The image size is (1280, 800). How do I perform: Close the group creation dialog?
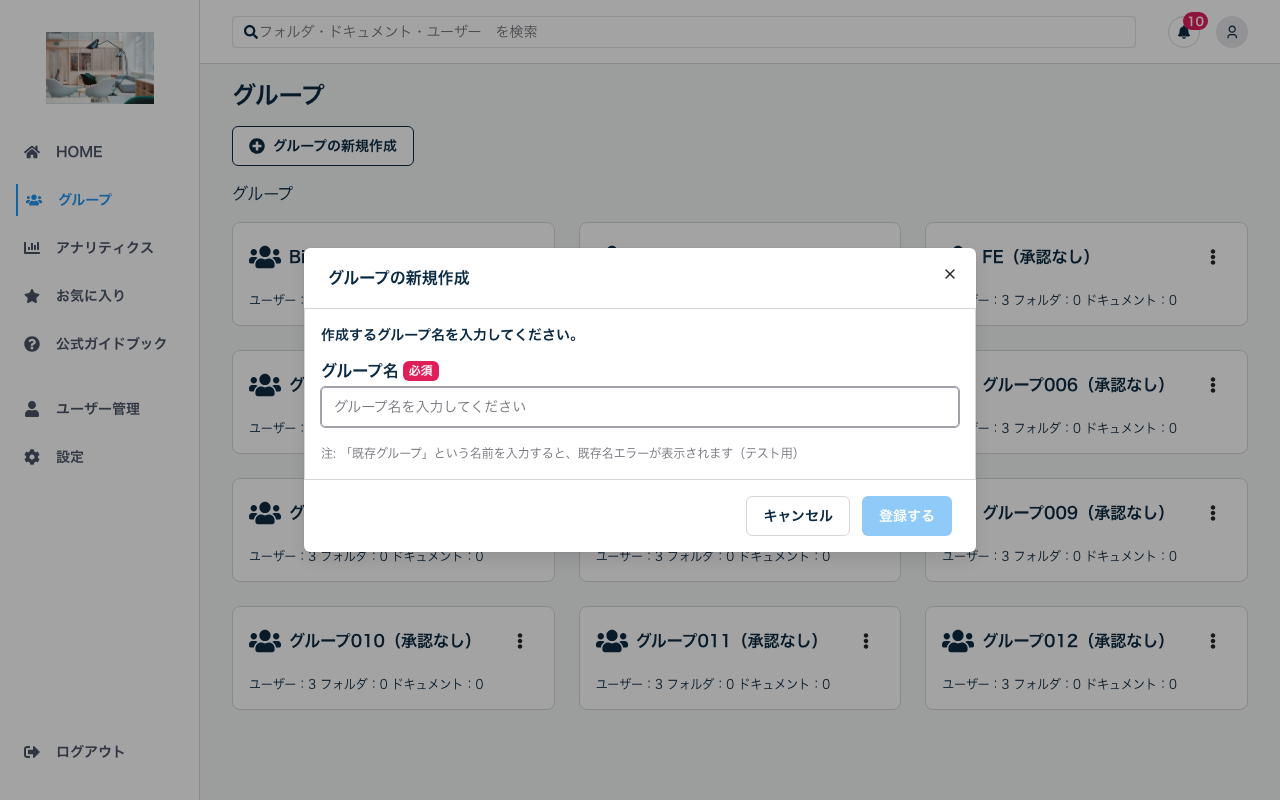point(949,274)
